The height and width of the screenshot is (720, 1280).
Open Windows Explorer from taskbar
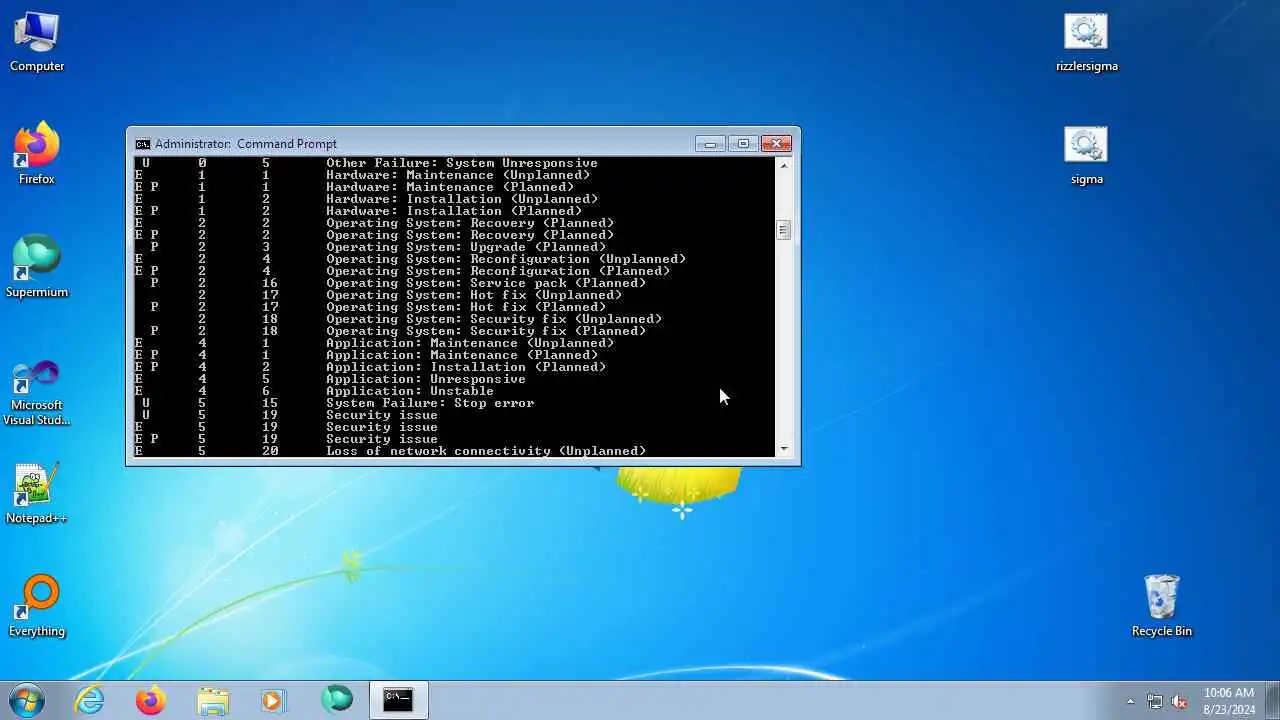213,701
